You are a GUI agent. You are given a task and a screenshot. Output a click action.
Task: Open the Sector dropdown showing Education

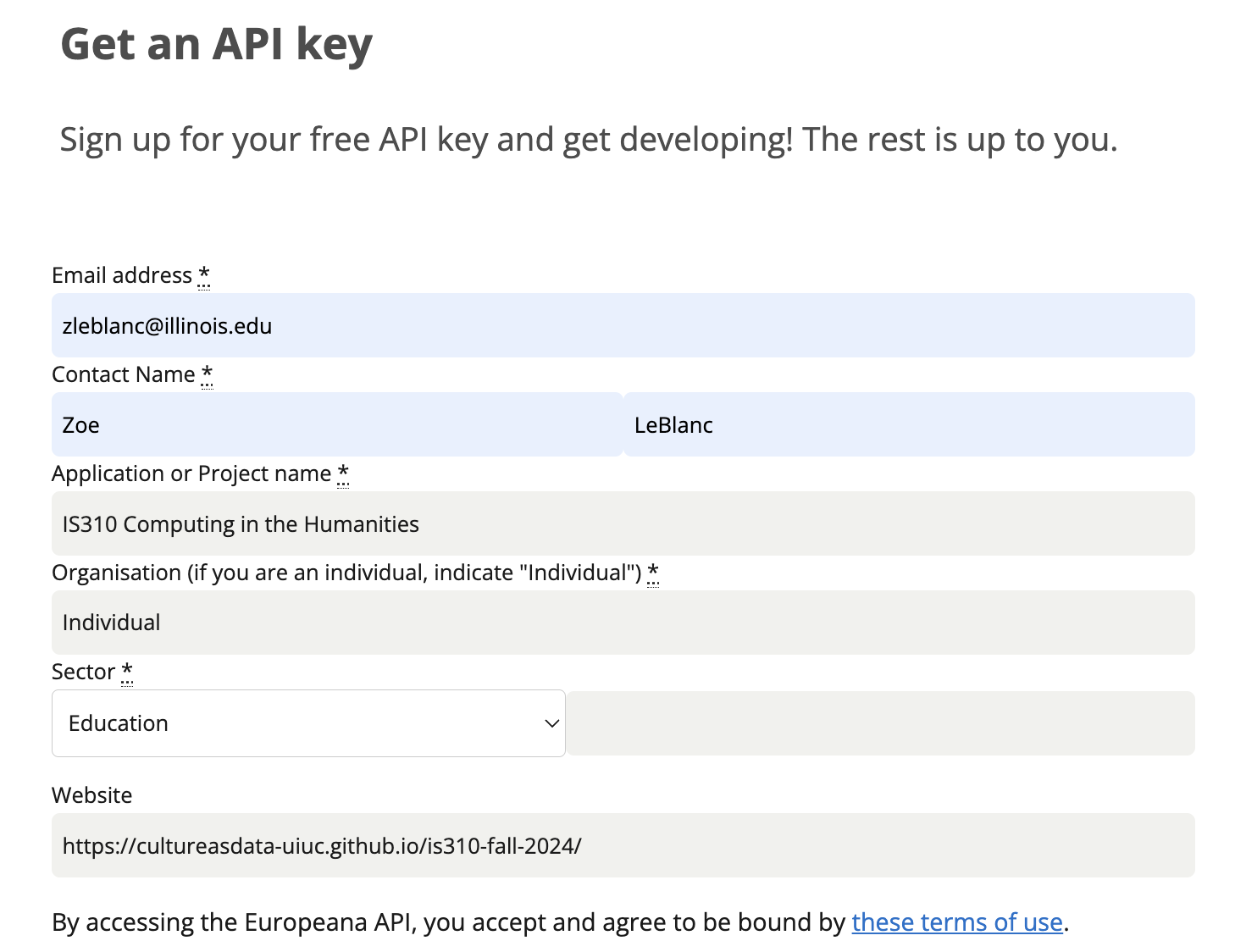coord(308,723)
